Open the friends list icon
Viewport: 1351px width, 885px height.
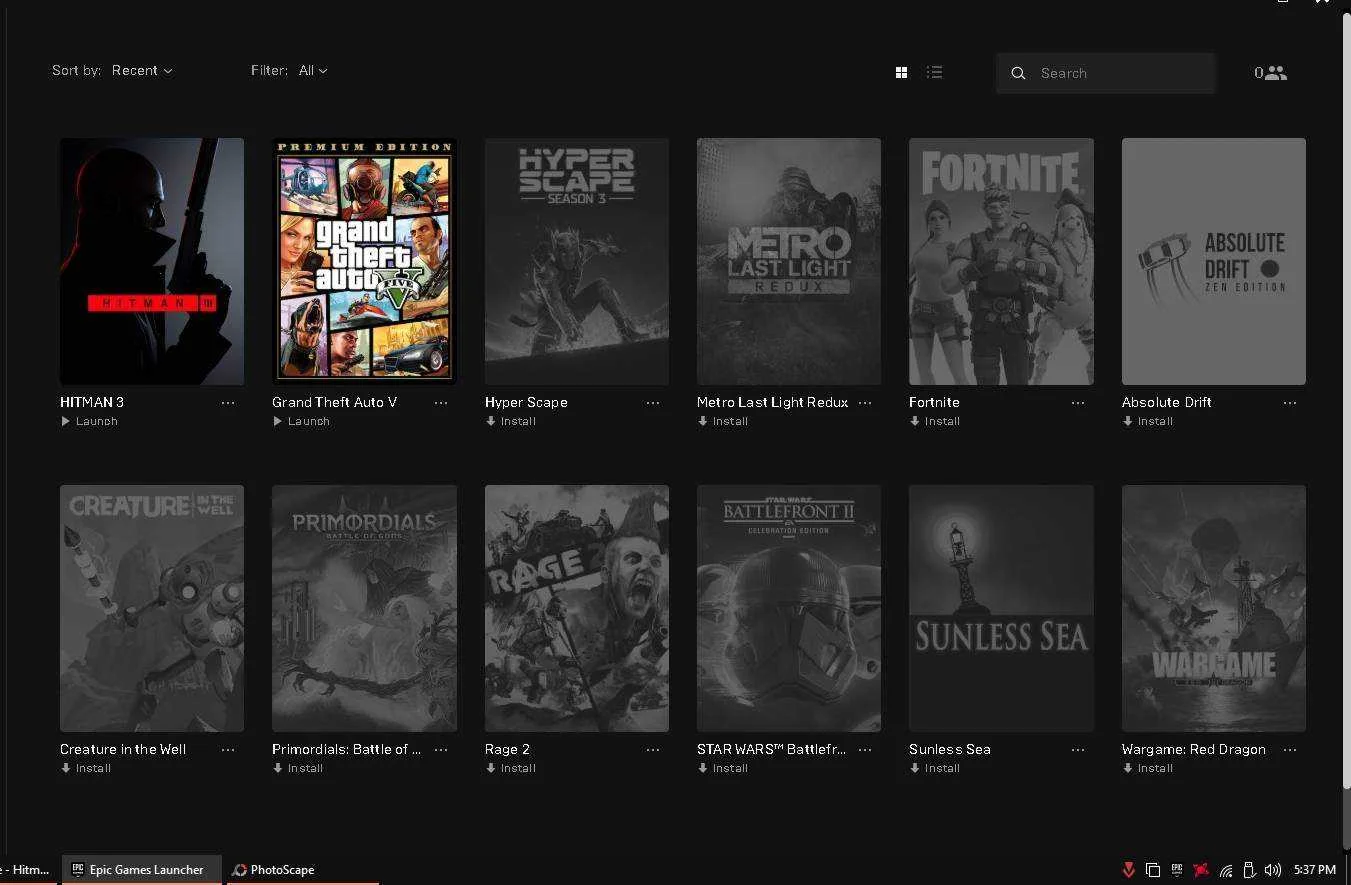pyautogui.click(x=1271, y=73)
